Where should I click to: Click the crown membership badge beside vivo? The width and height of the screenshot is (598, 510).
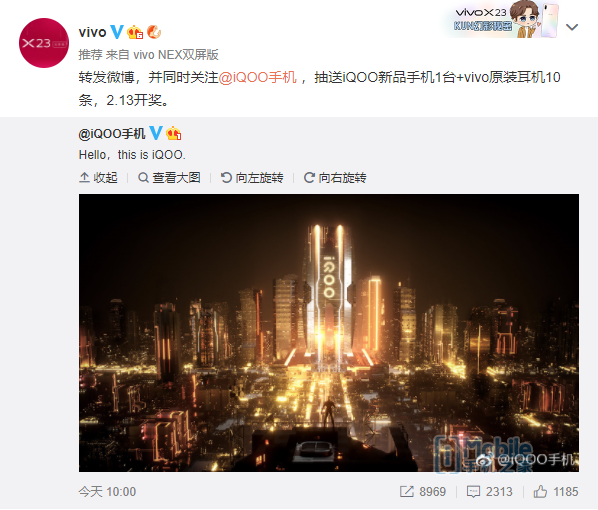[135, 32]
